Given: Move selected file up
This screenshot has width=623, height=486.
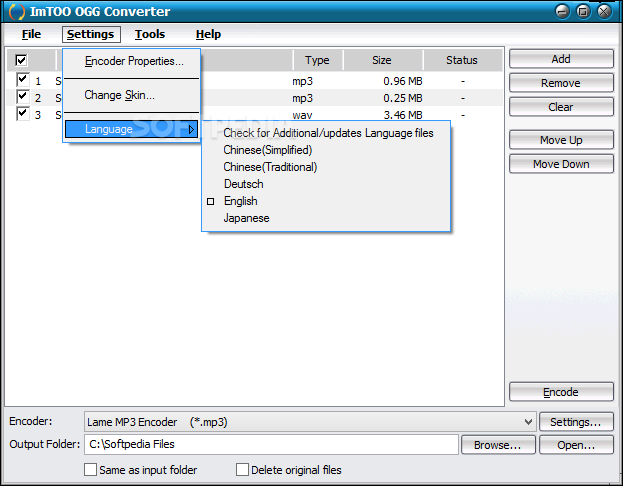Looking at the screenshot, I should point(561,140).
